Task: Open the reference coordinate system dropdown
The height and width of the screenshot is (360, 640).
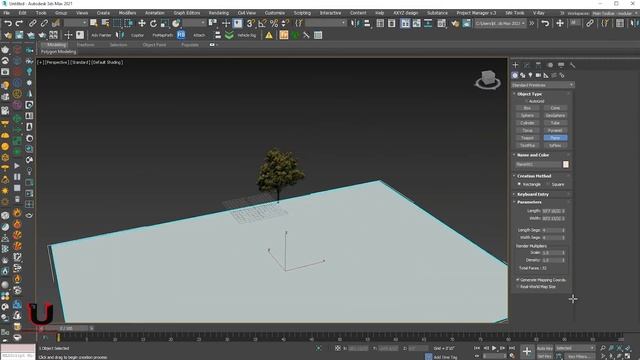Action: [194, 23]
